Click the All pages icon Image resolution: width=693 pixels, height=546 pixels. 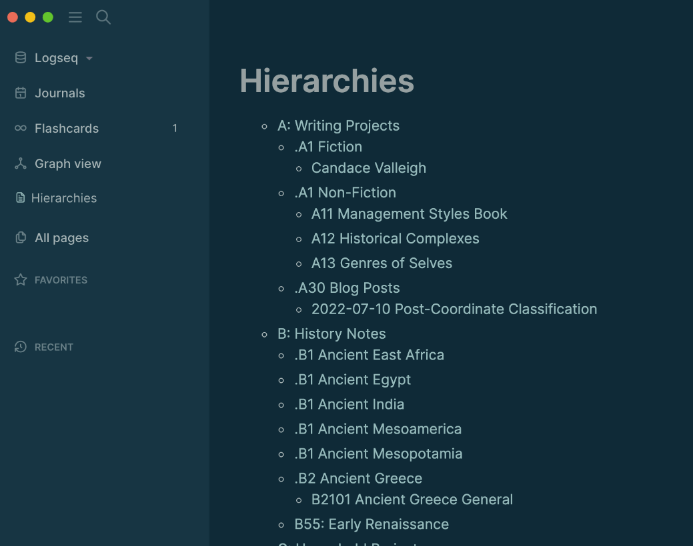tap(20, 238)
